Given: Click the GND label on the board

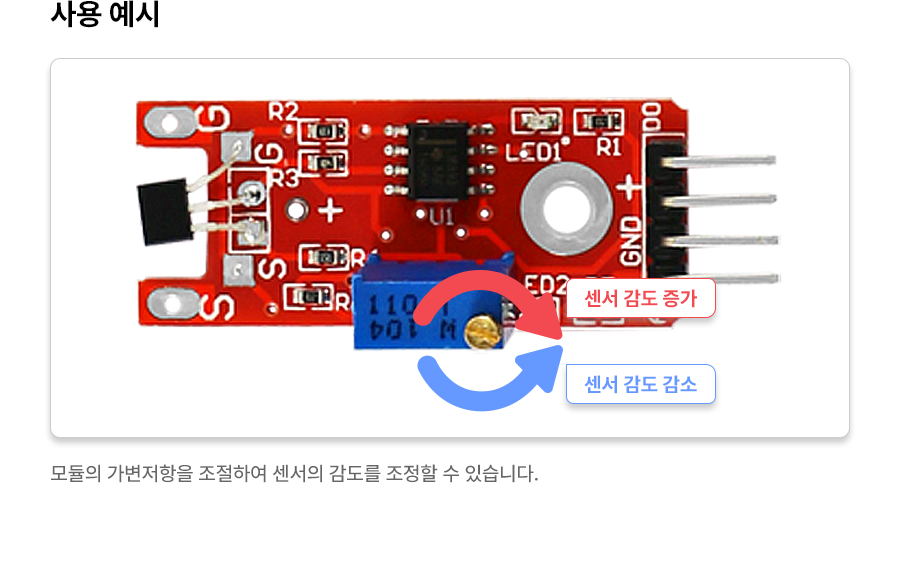Looking at the screenshot, I should [631, 242].
